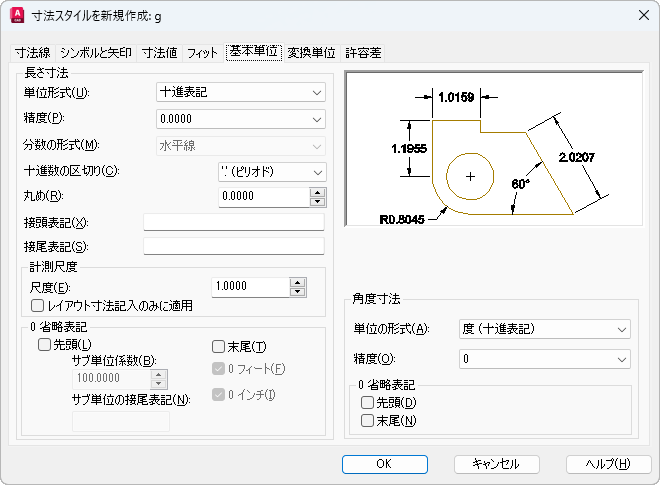Click the 接頭表記(X) prefix field
The image size is (660, 485).
tap(234, 222)
